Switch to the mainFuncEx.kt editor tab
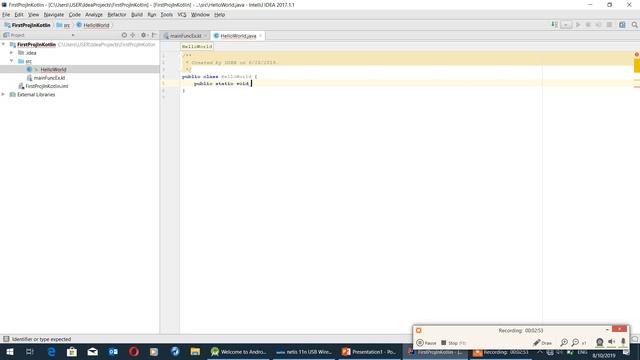The height and width of the screenshot is (360, 640). (186, 36)
